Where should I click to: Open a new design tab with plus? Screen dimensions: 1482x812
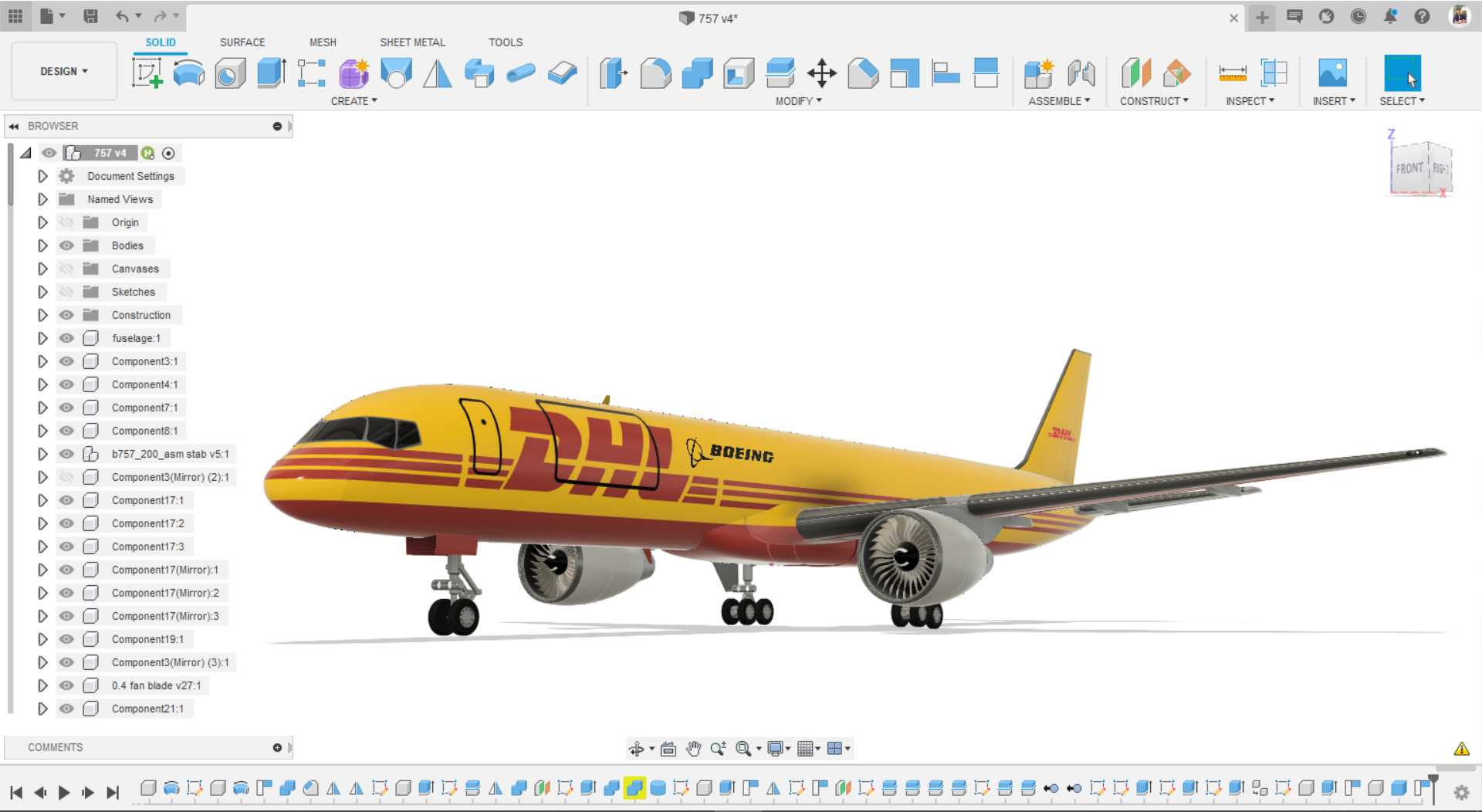[1262, 17]
